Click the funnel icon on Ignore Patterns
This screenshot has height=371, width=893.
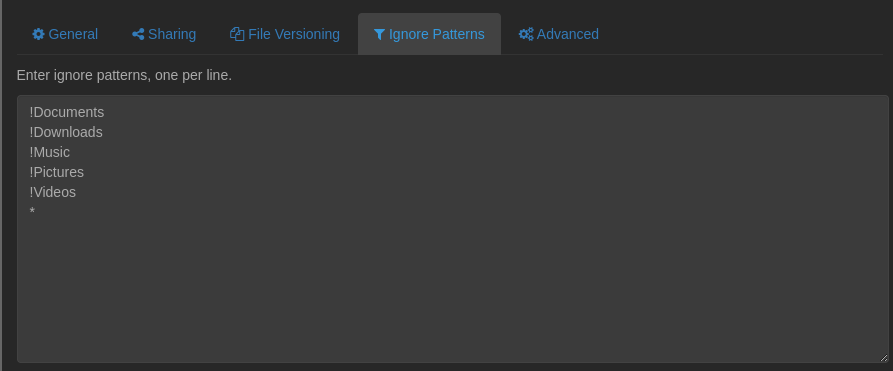pos(379,35)
